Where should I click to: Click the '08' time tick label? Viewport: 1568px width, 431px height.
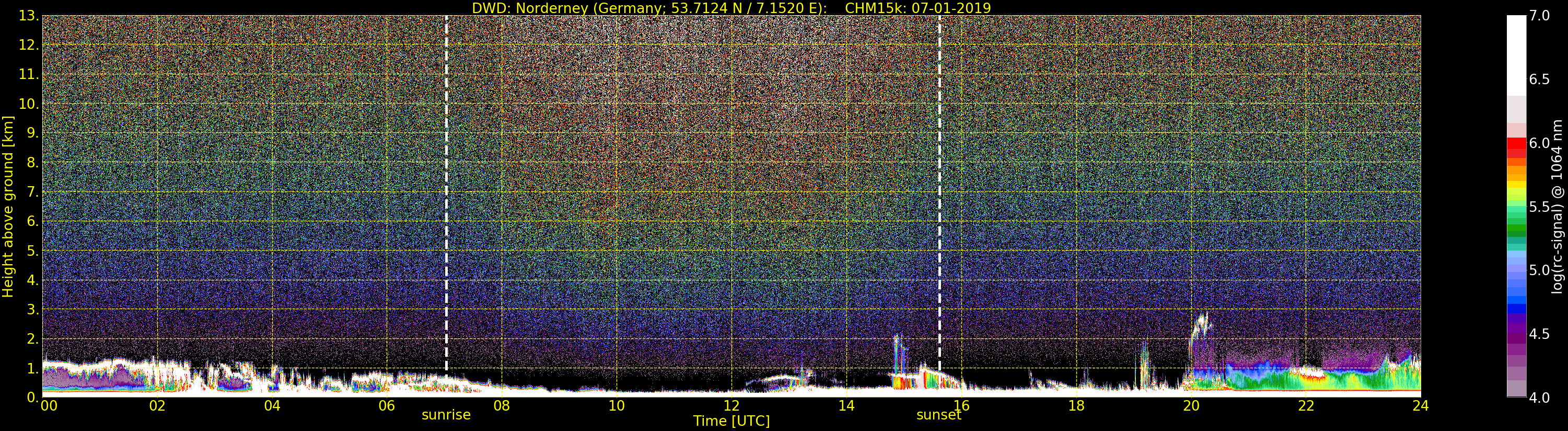coord(502,405)
